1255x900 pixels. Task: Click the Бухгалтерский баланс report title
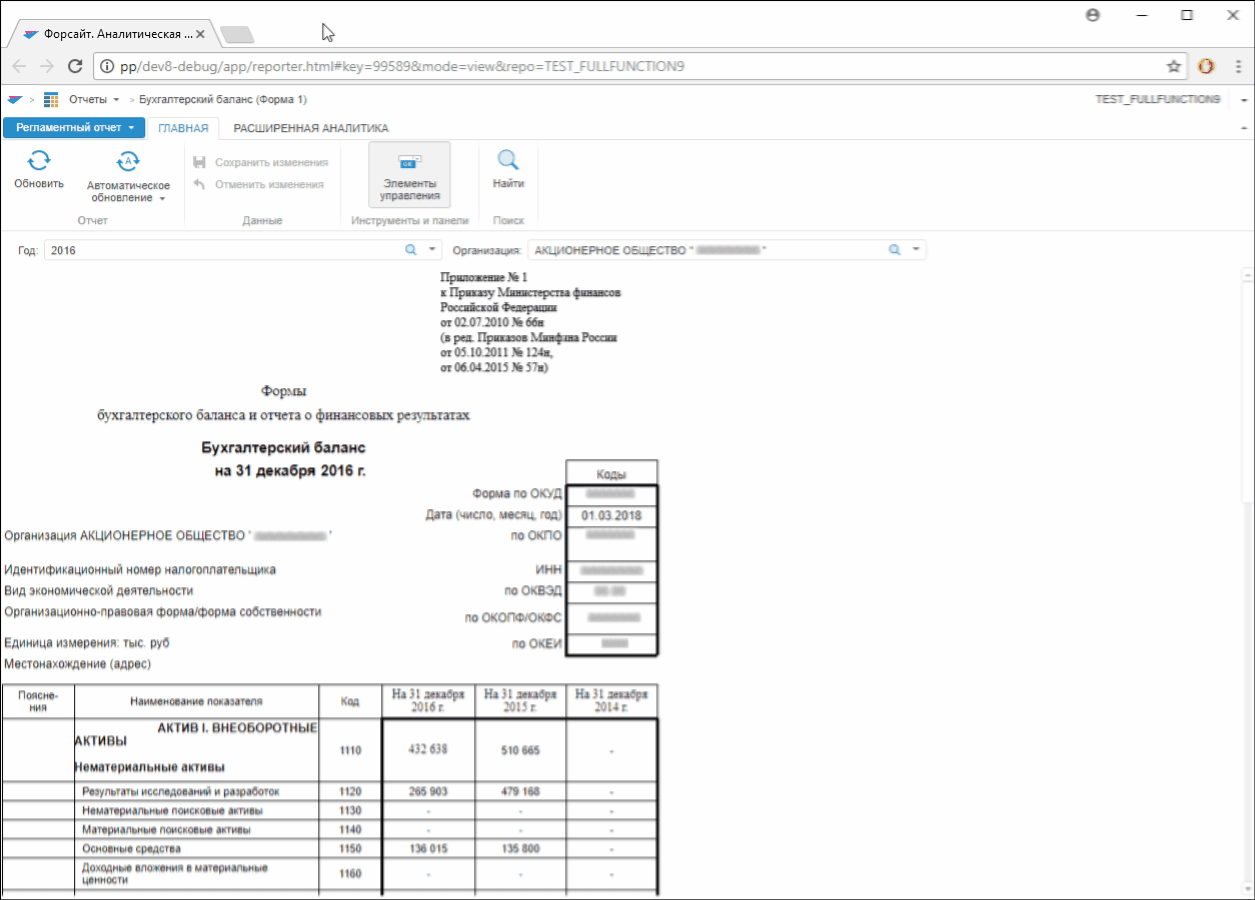tap(283, 447)
